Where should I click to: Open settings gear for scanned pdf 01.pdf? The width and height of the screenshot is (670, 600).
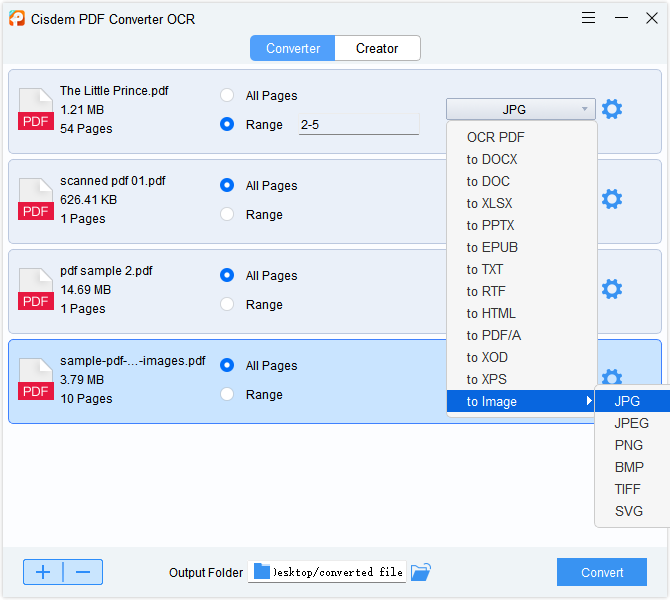pos(612,199)
